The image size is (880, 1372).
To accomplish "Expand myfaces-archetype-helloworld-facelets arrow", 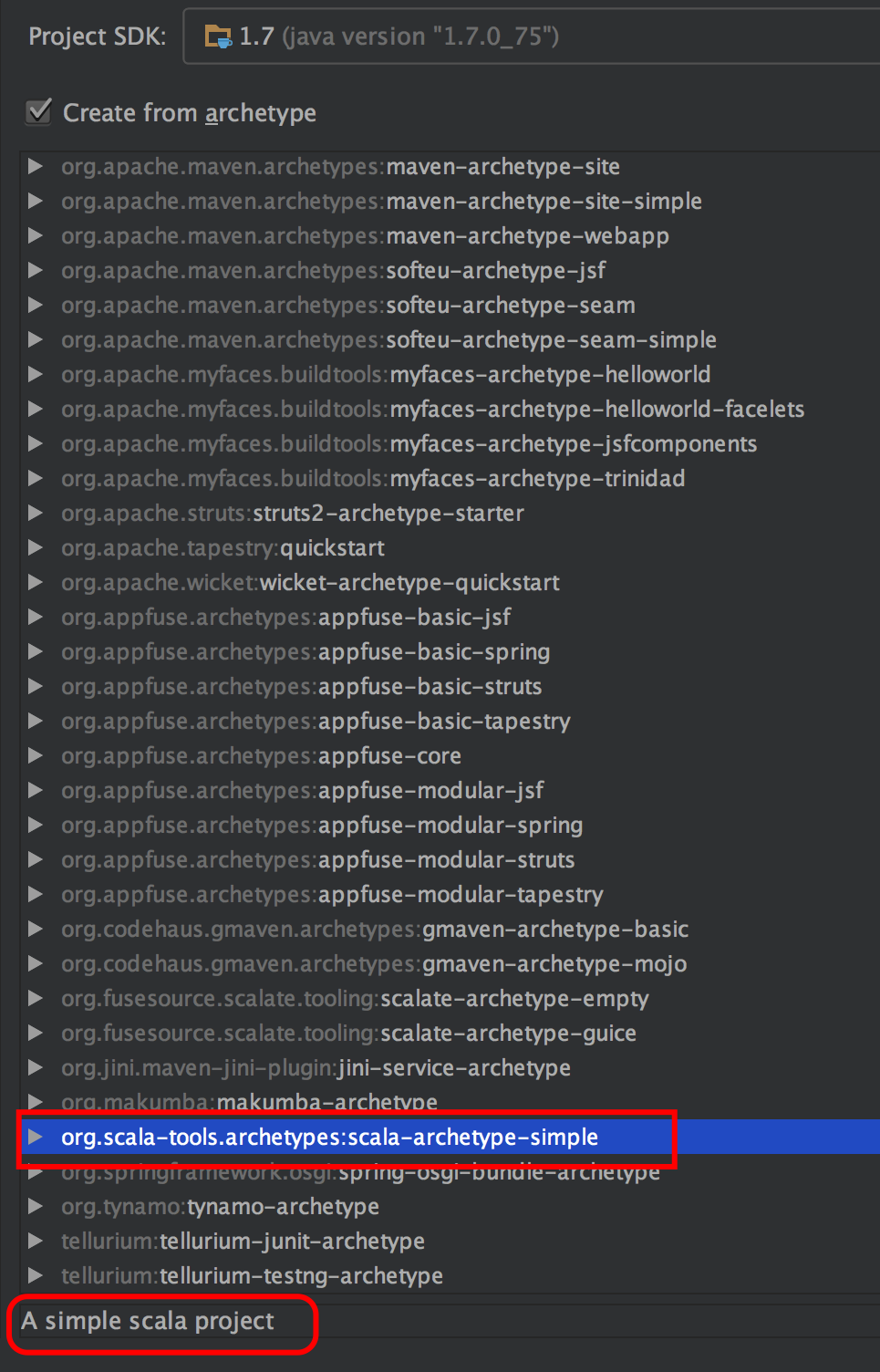I will click(x=36, y=409).
